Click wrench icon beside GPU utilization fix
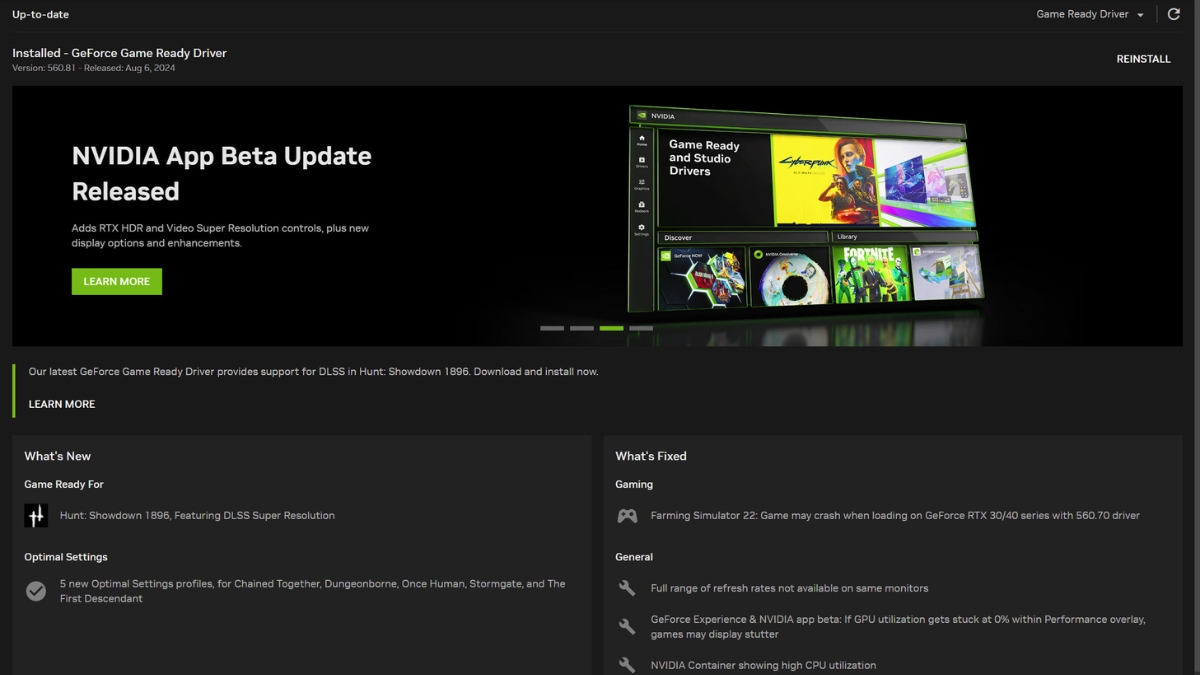 pos(627,627)
